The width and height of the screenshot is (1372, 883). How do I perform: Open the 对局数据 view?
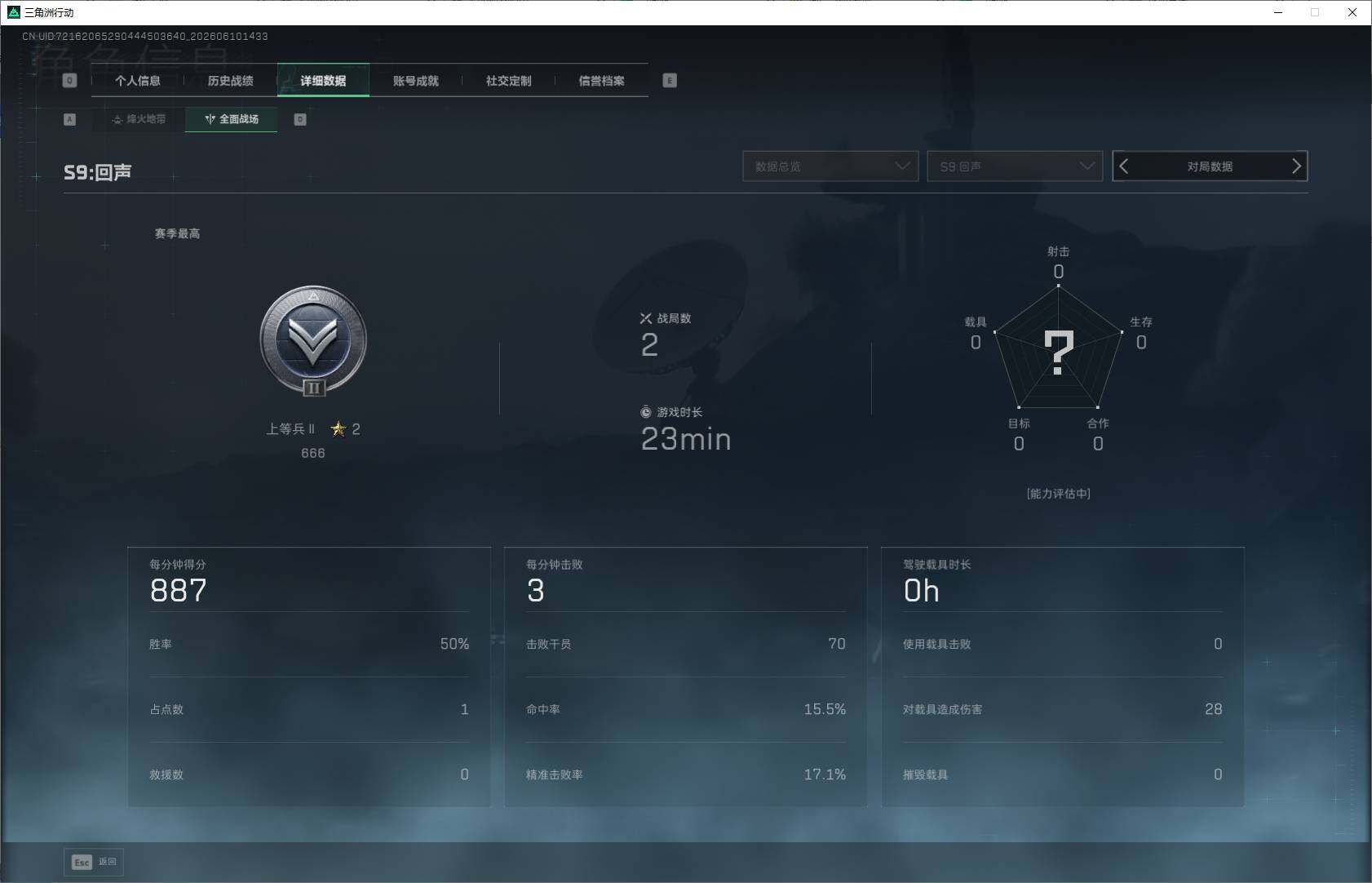click(1210, 166)
